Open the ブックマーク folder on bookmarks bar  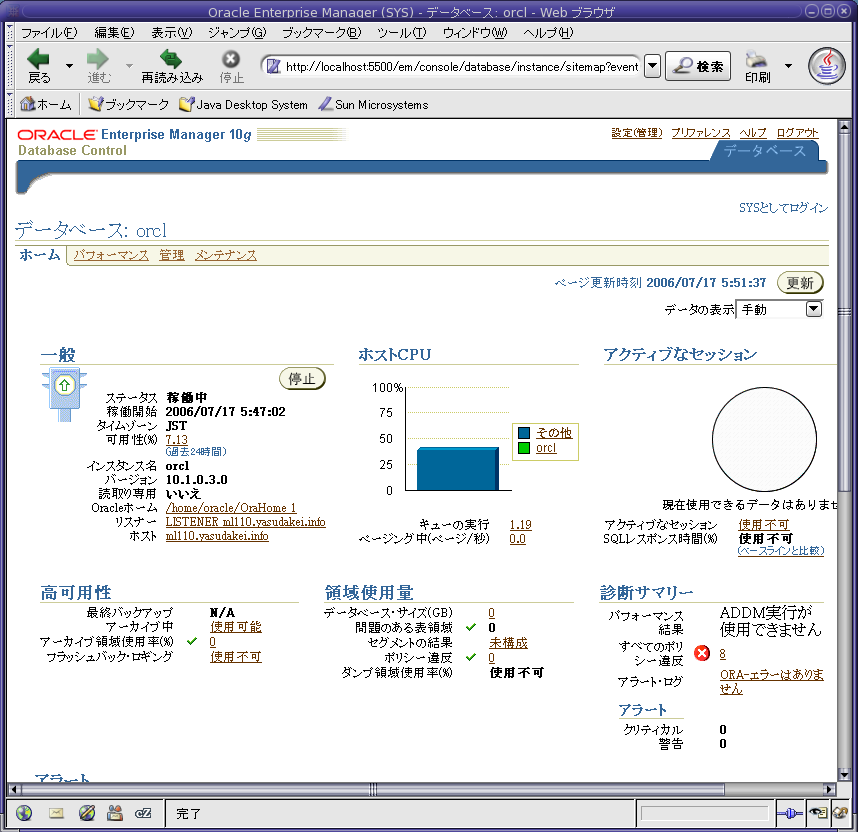[129, 104]
